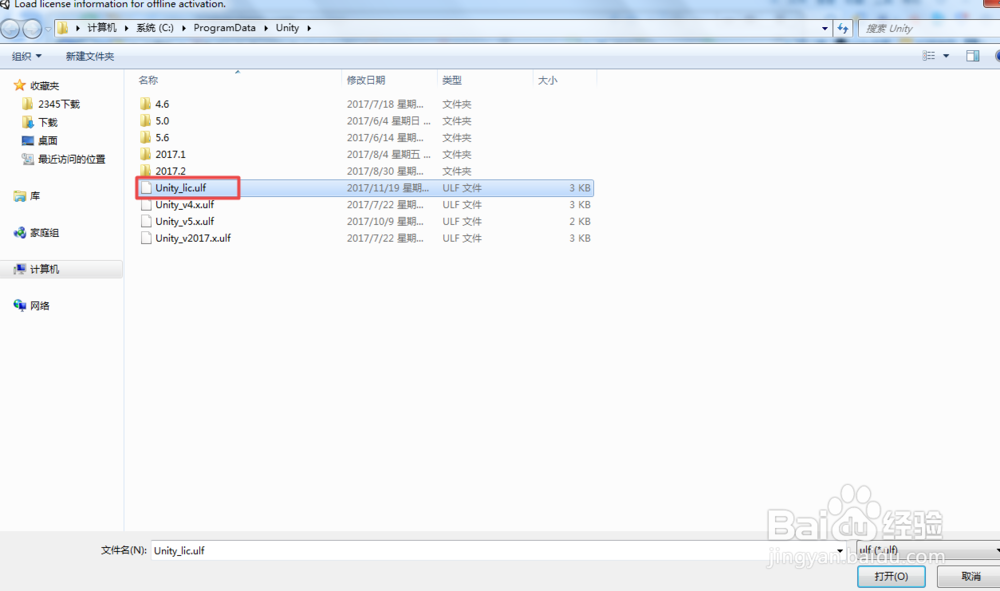Screen dimensions: 1000x591
Task: Click the 打开(O) button
Action: coord(891,576)
